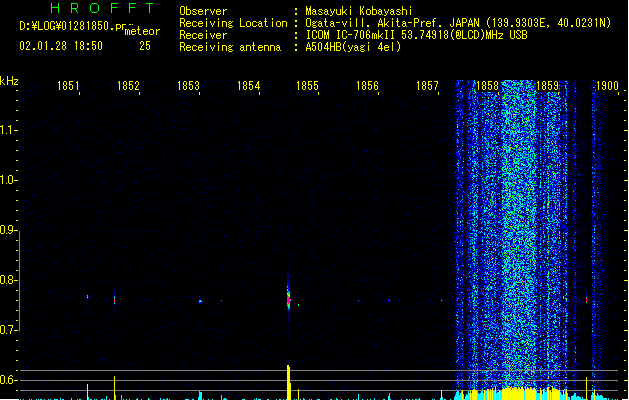Click the date stamp 02.01.28 18:50
The width and height of the screenshot is (629, 400).
(61, 46)
